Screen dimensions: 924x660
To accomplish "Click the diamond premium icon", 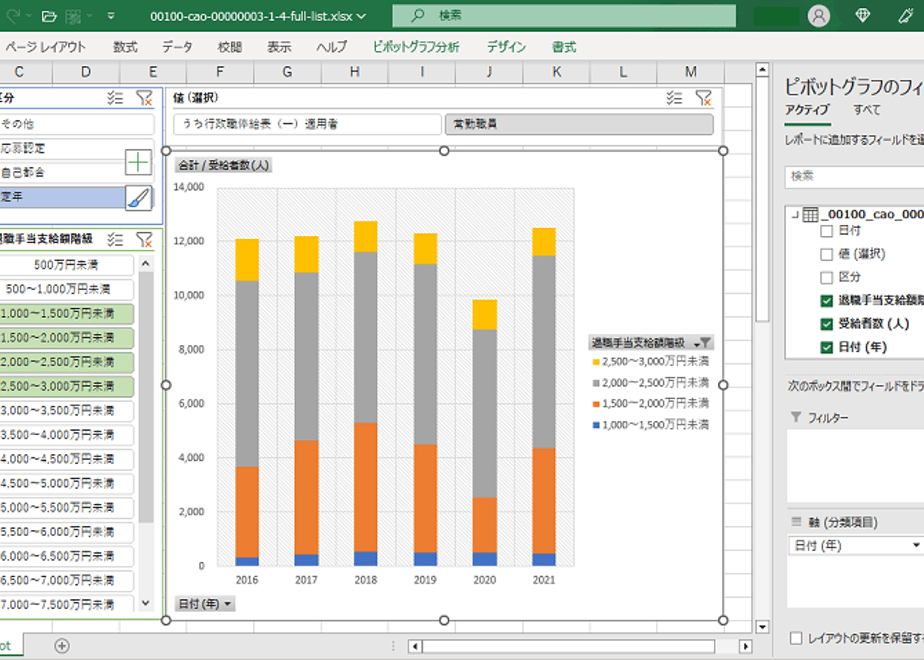I will (x=863, y=16).
